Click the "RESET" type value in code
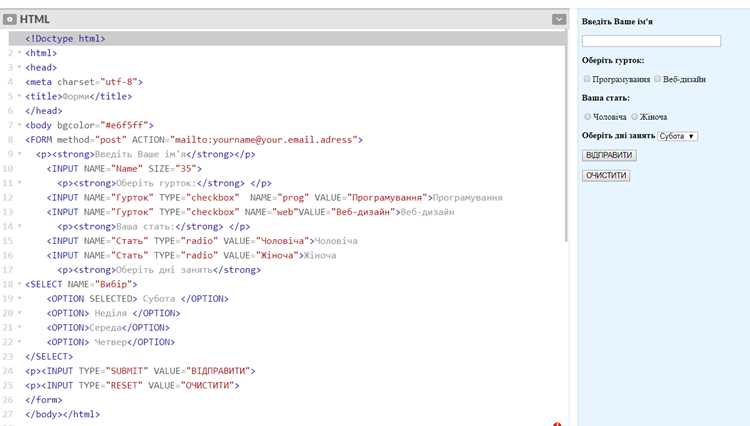 124,385
